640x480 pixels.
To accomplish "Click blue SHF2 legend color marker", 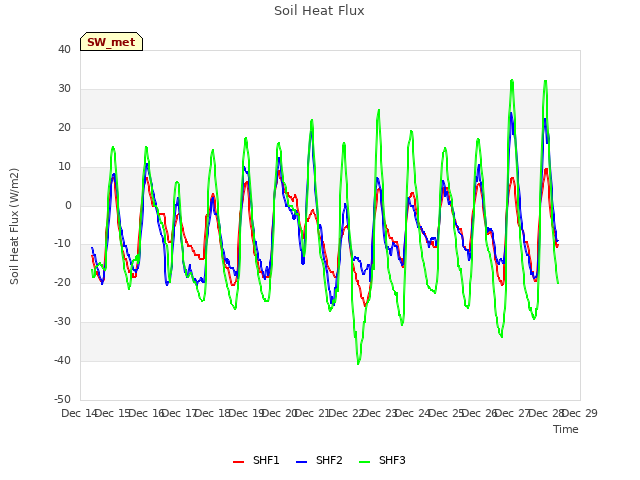I will pos(301,462).
